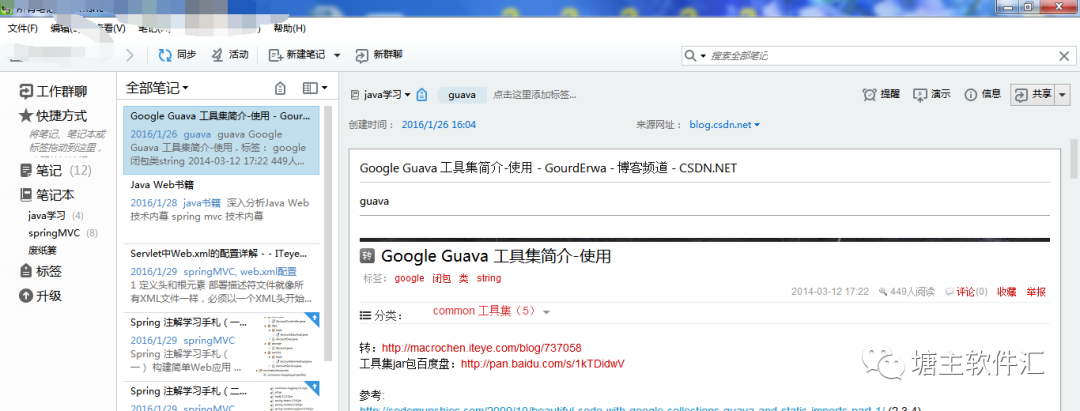Click the 共享 share button
The width and height of the screenshot is (1080, 411).
tap(1032, 96)
